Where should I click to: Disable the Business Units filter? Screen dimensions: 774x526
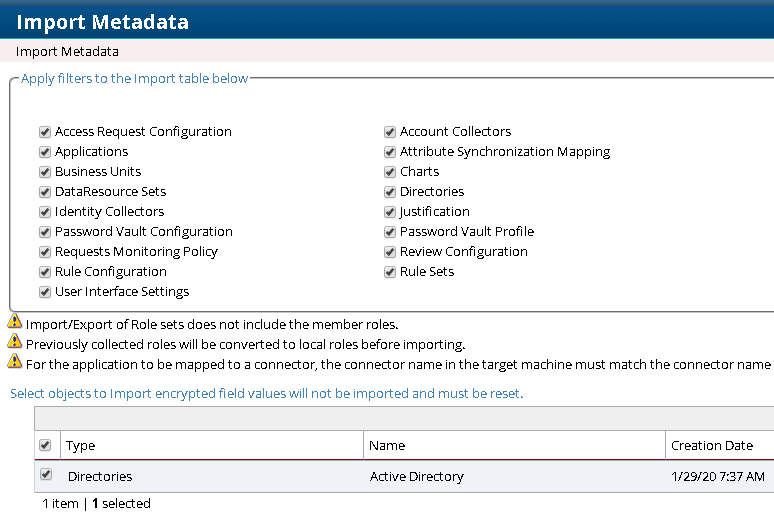45,172
